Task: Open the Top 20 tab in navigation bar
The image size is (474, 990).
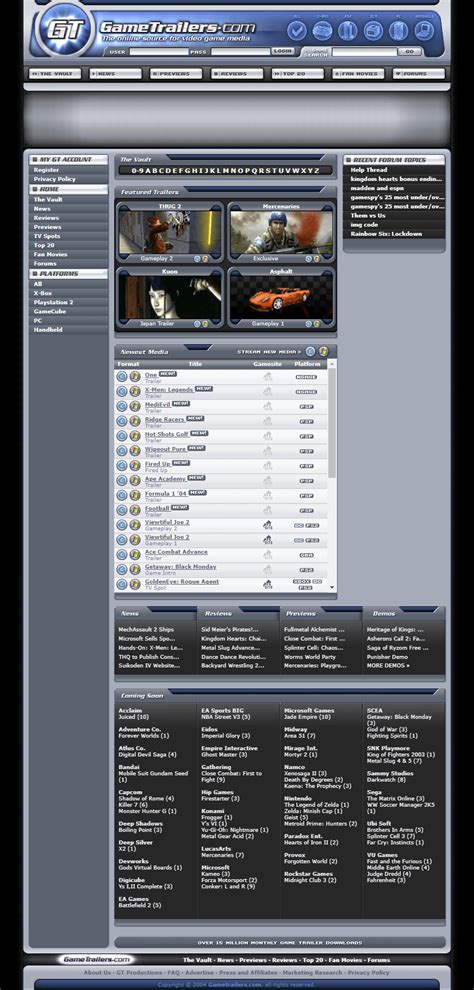Action: click(297, 74)
